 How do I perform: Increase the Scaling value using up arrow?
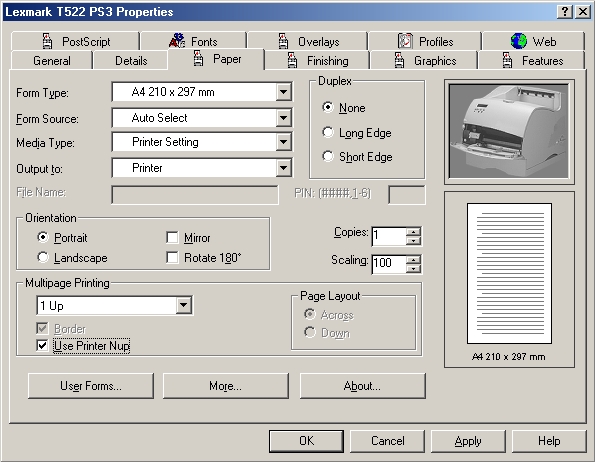coord(413,260)
